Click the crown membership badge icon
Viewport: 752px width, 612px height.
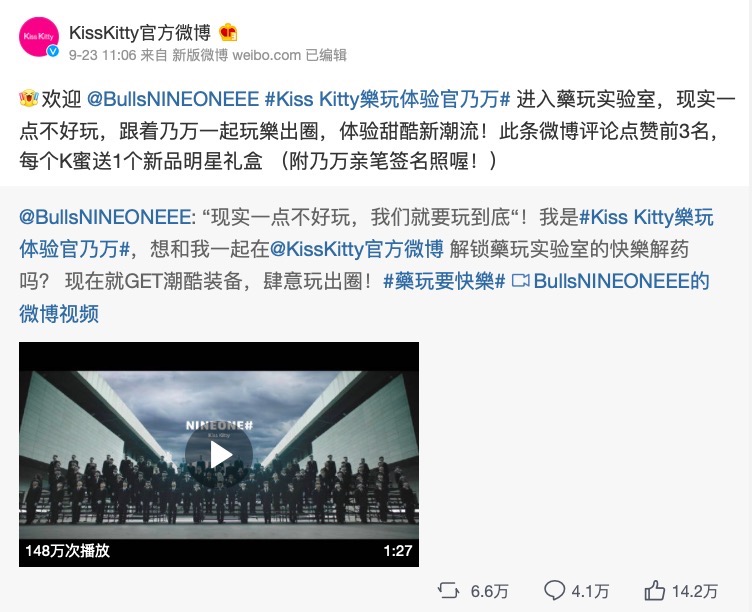228,33
